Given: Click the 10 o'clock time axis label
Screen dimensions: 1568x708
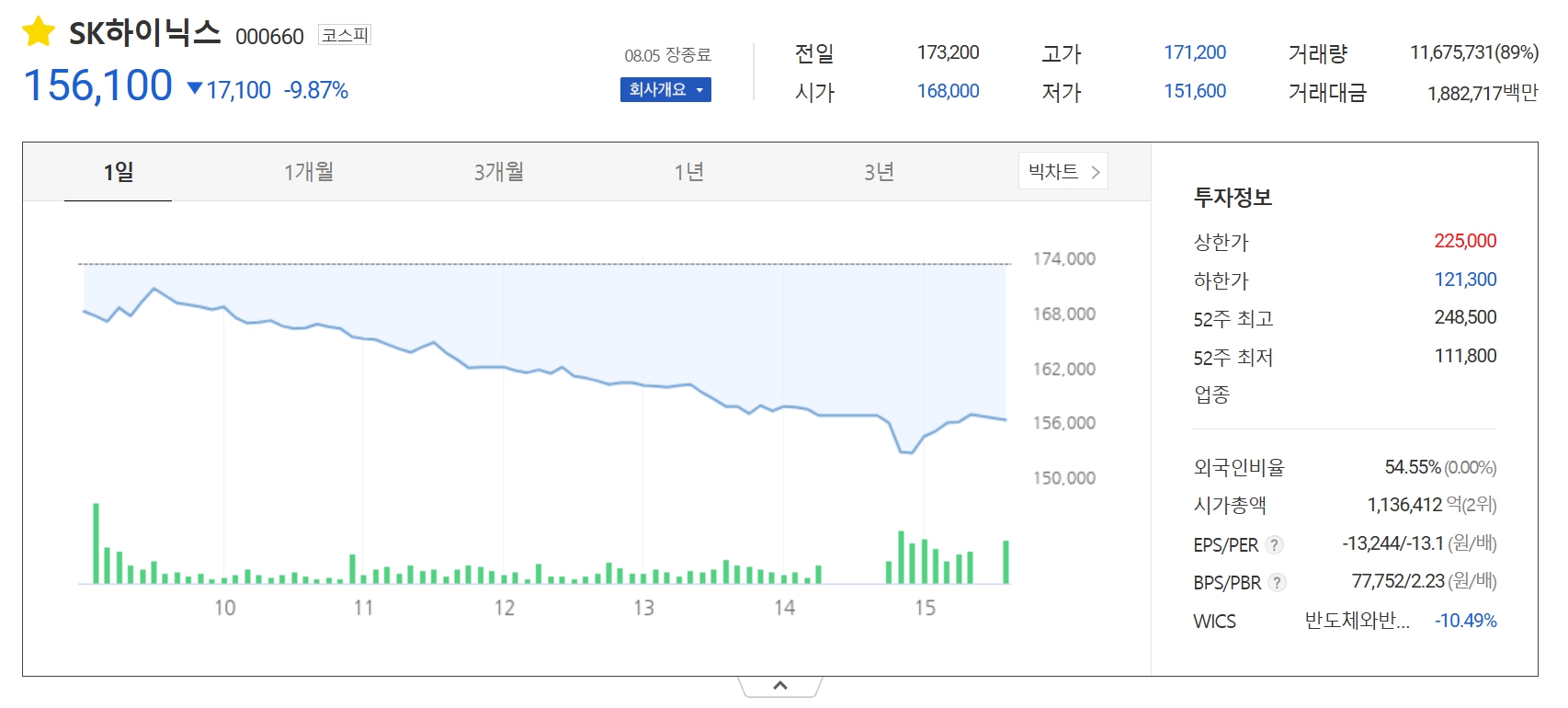Looking at the screenshot, I should pyautogui.click(x=225, y=608).
